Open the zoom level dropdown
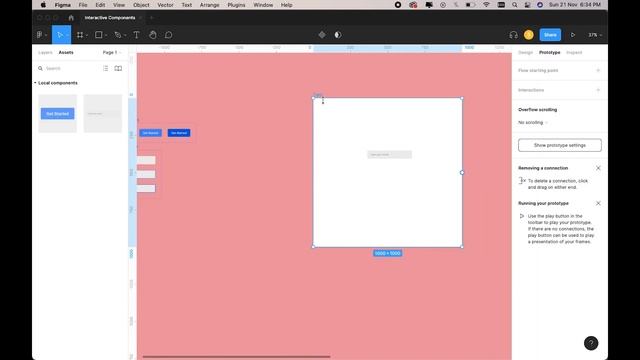640x360 pixels. (595, 35)
